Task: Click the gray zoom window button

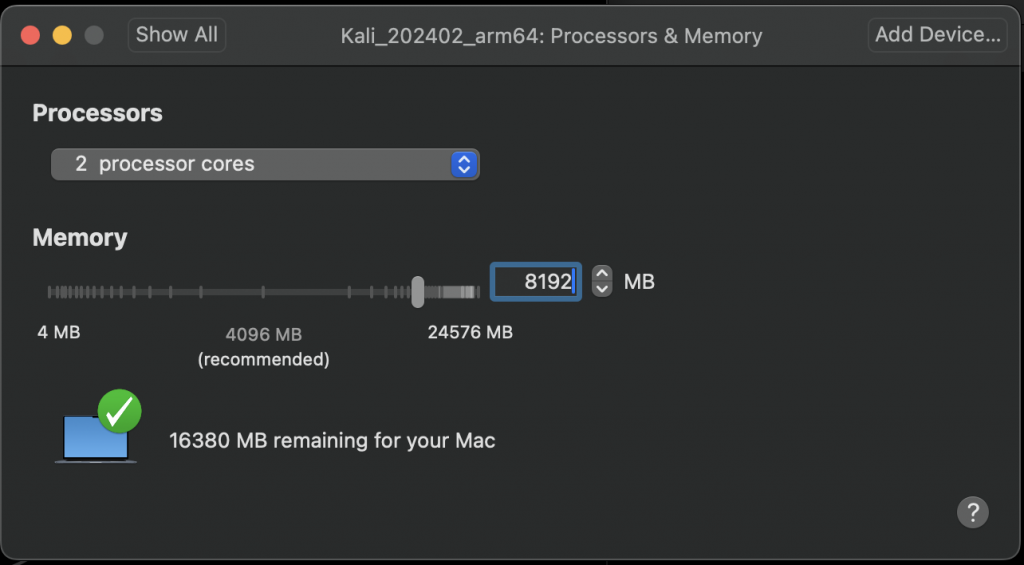Action: (x=94, y=35)
